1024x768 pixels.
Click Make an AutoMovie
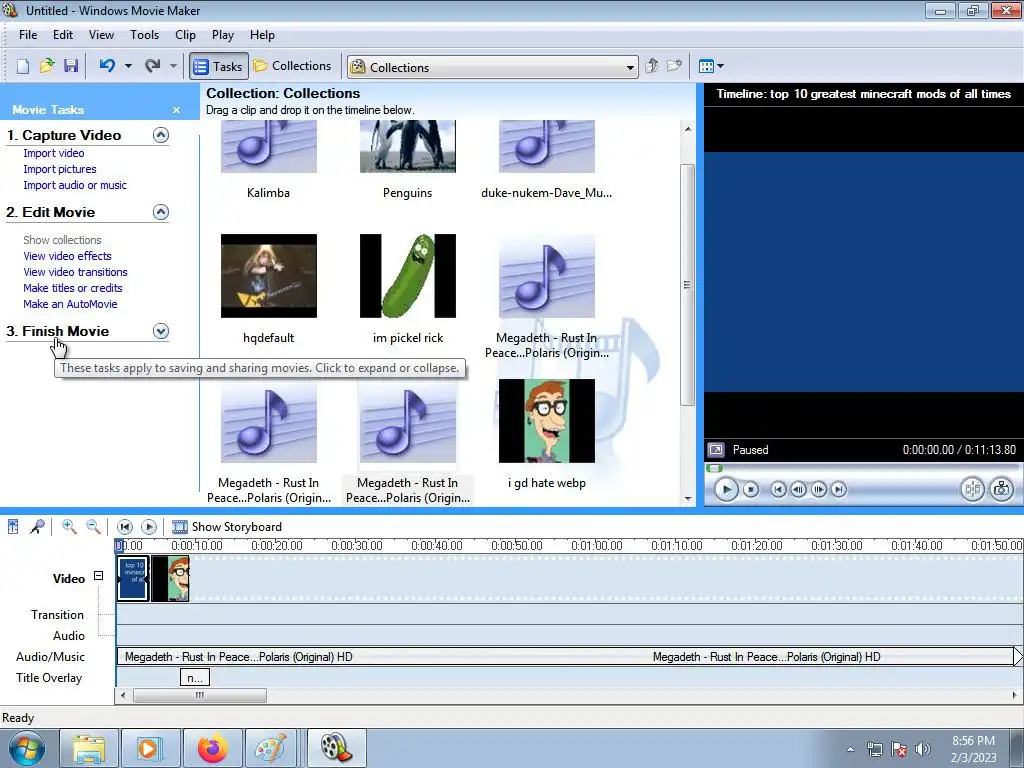coord(70,304)
